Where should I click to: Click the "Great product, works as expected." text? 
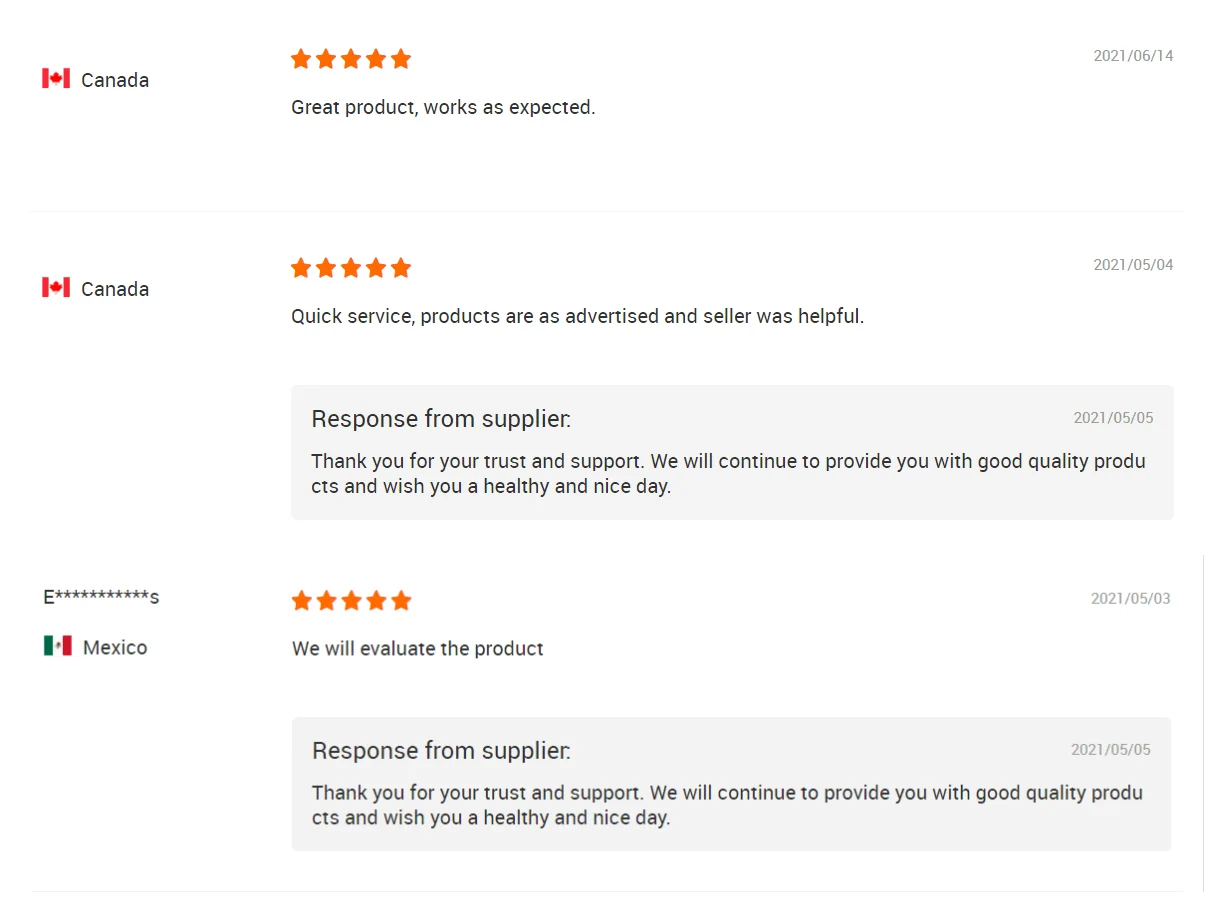point(443,107)
